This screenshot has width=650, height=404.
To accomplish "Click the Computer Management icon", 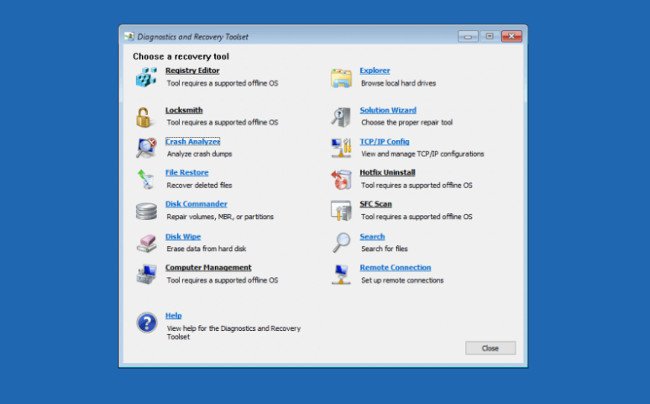I will pos(146,274).
